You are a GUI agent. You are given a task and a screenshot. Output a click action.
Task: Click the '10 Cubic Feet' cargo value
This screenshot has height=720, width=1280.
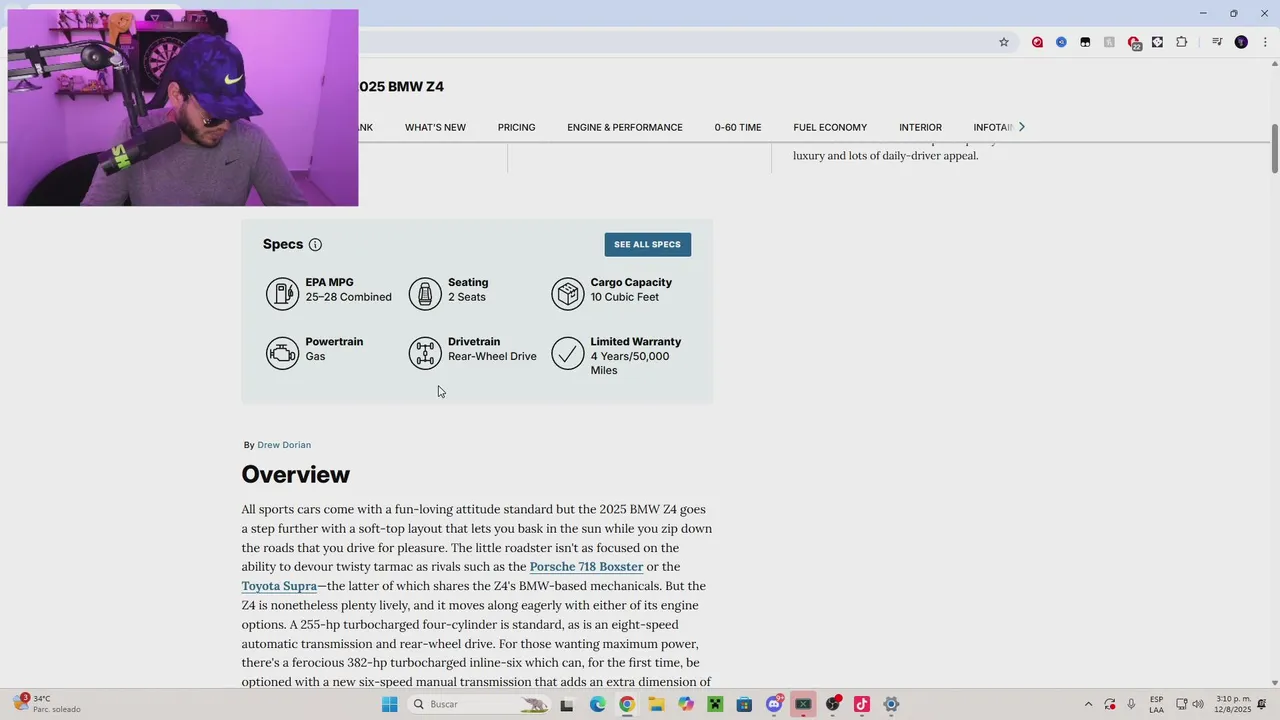(624, 297)
